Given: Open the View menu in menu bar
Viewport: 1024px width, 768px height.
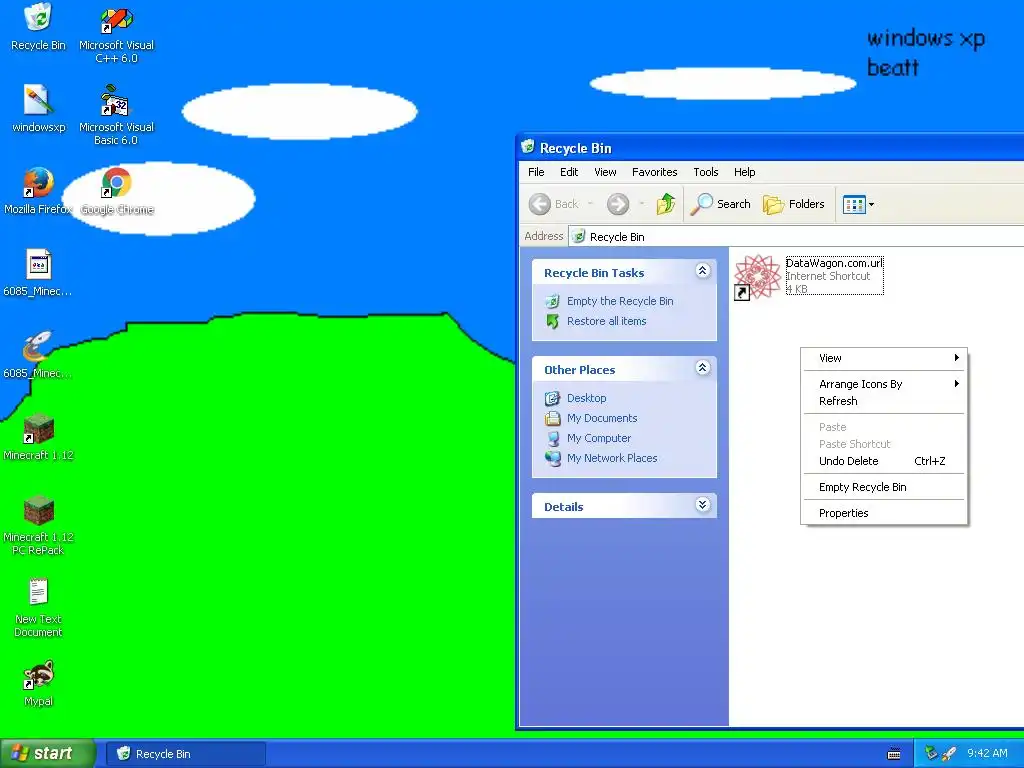Looking at the screenshot, I should pos(605,172).
